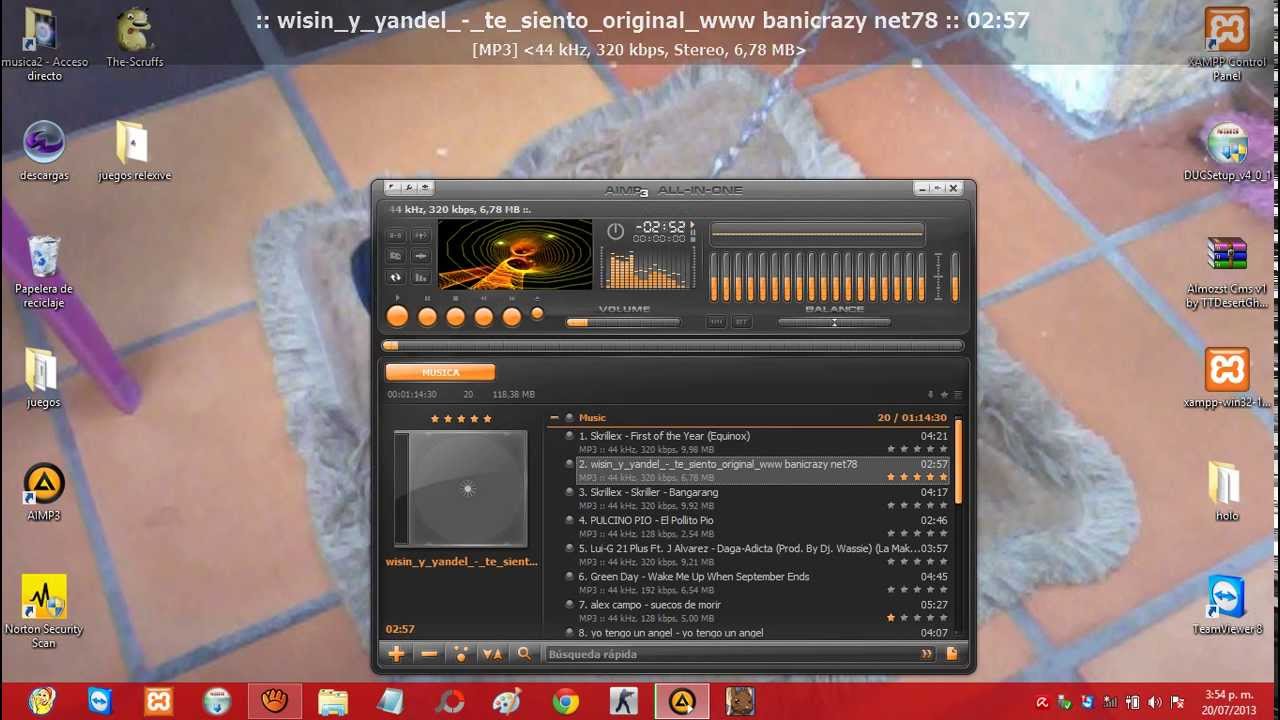Viewport: 1280px width, 720px height.
Task: Click the playlist header menu lines icon
Action: tap(958, 395)
